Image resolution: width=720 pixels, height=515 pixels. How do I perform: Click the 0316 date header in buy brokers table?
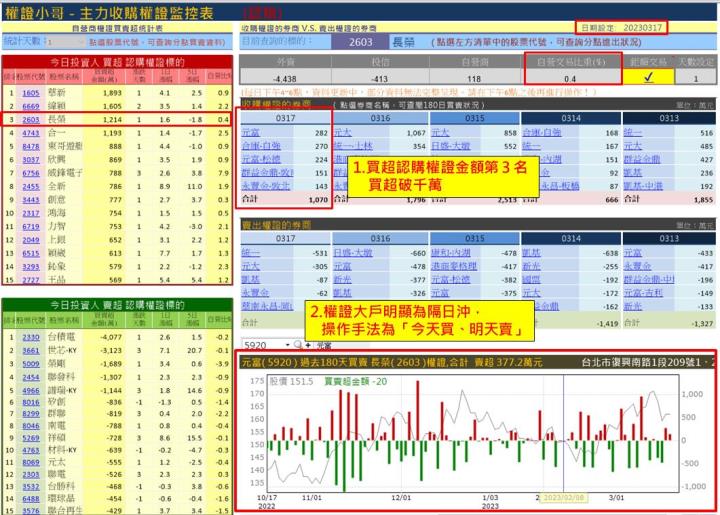click(380, 118)
